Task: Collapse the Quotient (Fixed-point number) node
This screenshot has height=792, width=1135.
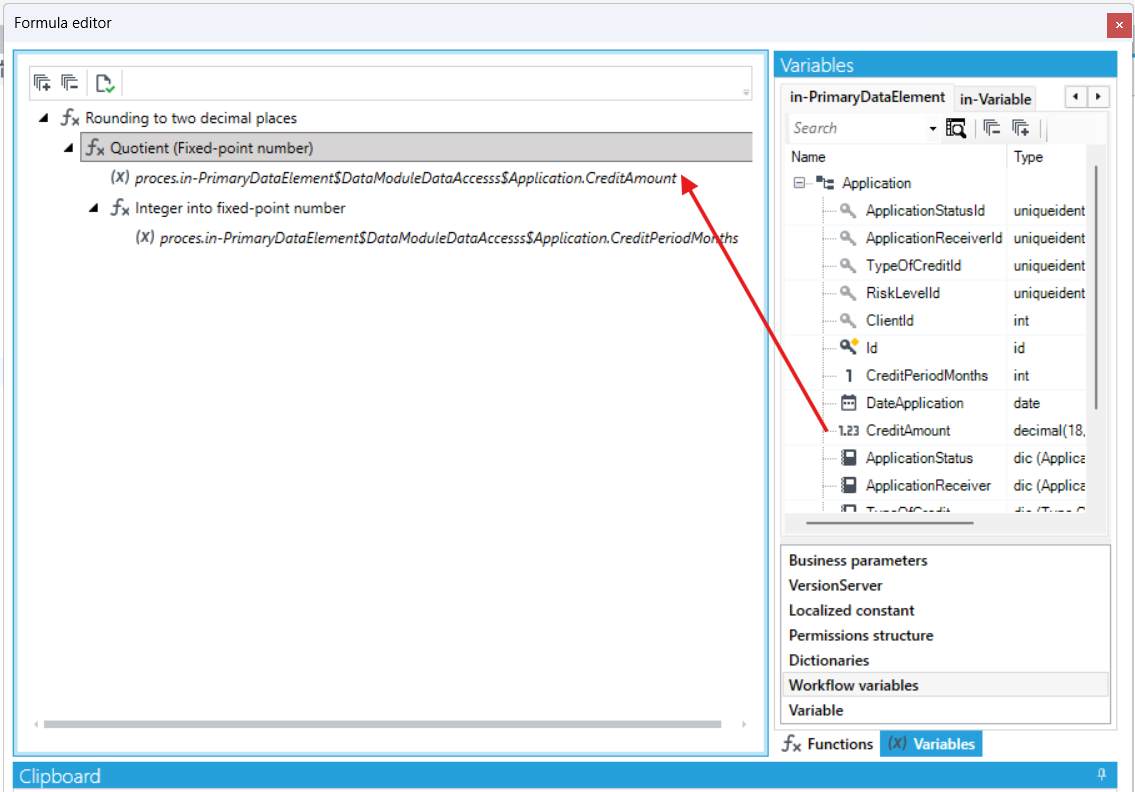Action: (69, 148)
